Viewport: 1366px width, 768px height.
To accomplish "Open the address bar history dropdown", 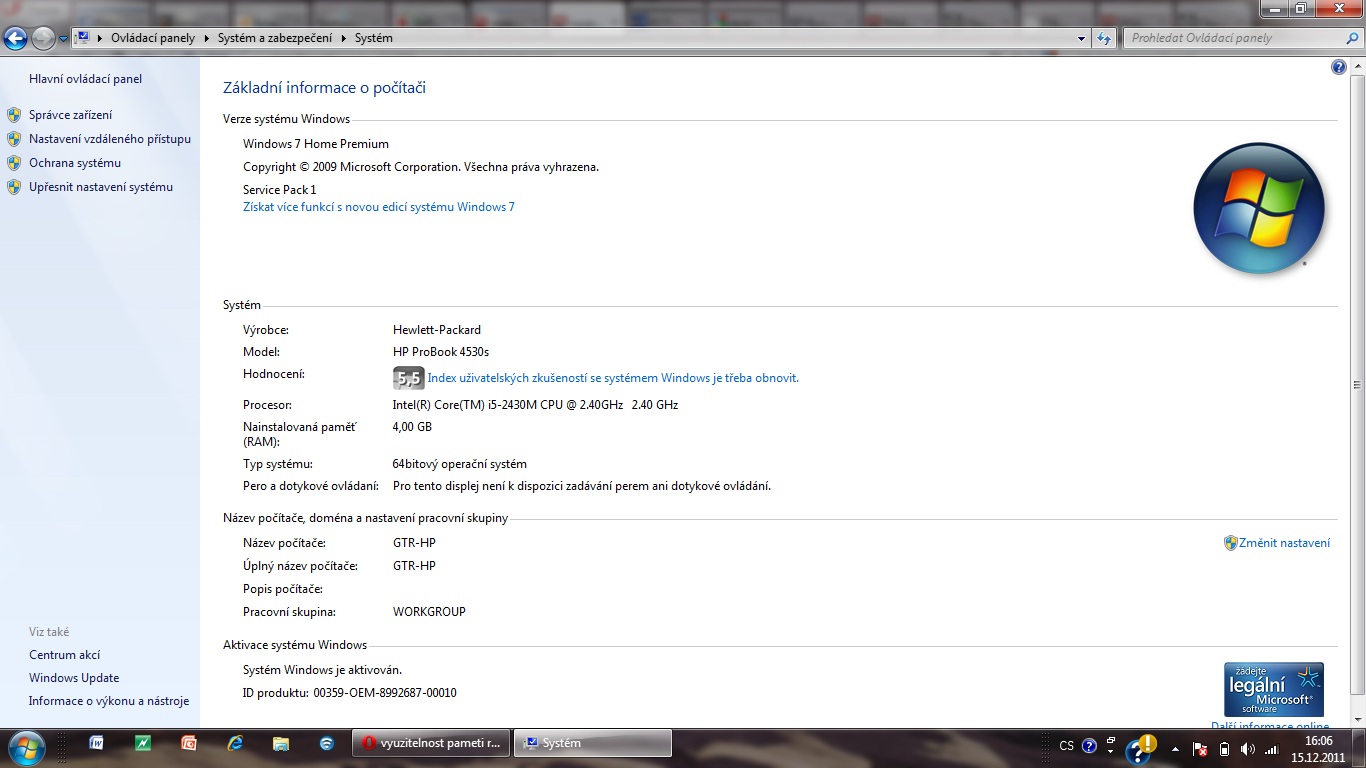I will 1081,38.
